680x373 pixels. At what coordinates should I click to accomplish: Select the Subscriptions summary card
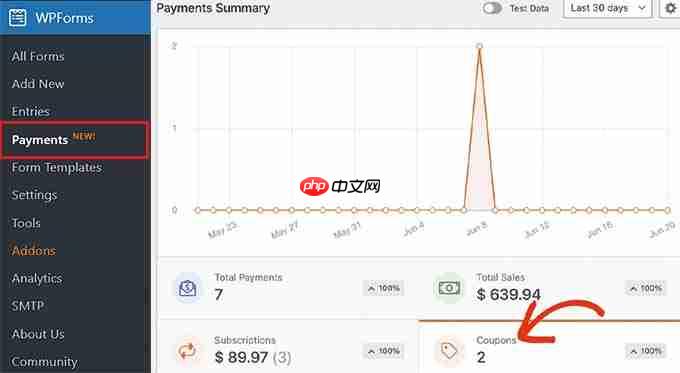coord(288,347)
